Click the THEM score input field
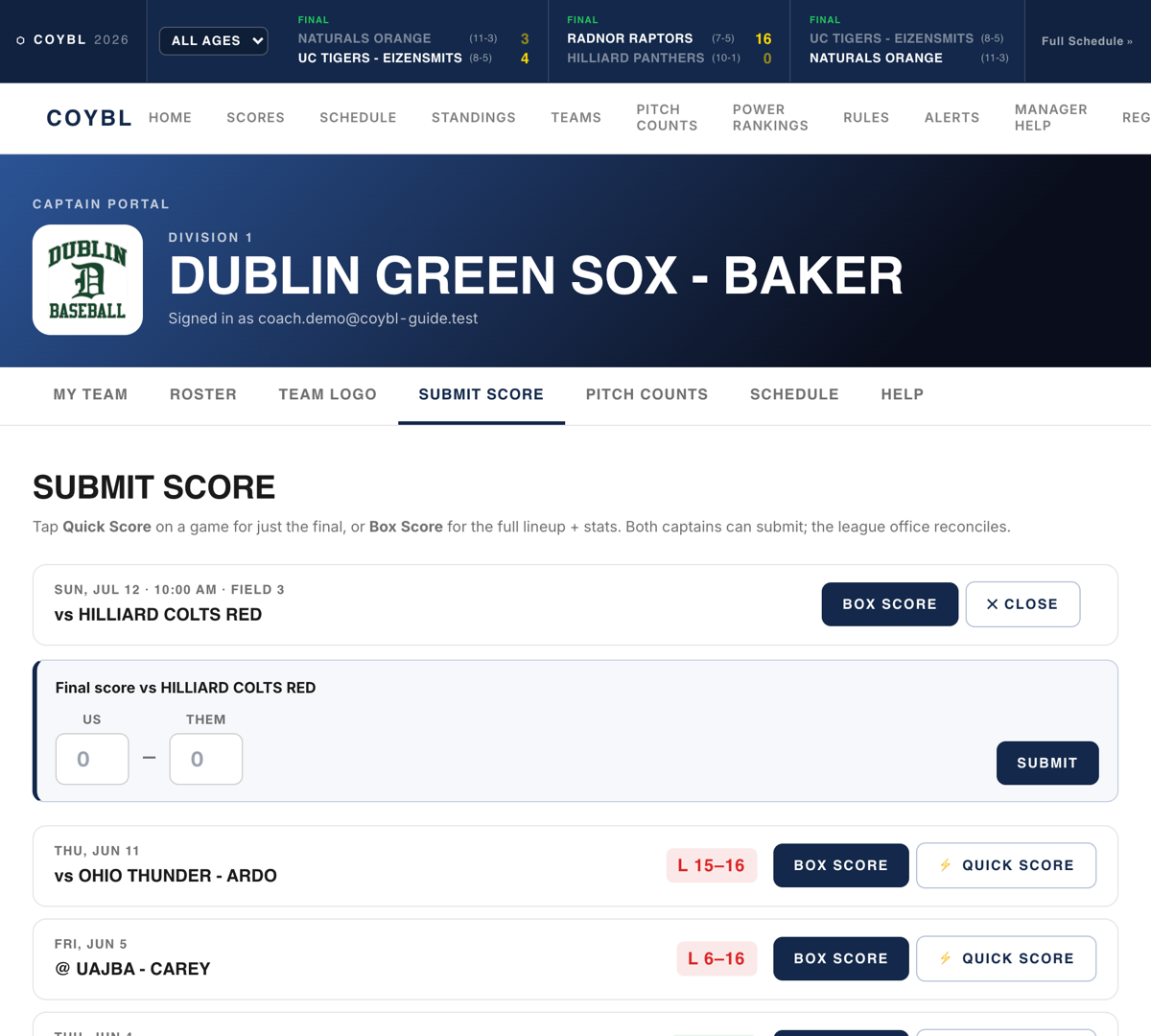This screenshot has height=1036, width=1151. pos(206,759)
